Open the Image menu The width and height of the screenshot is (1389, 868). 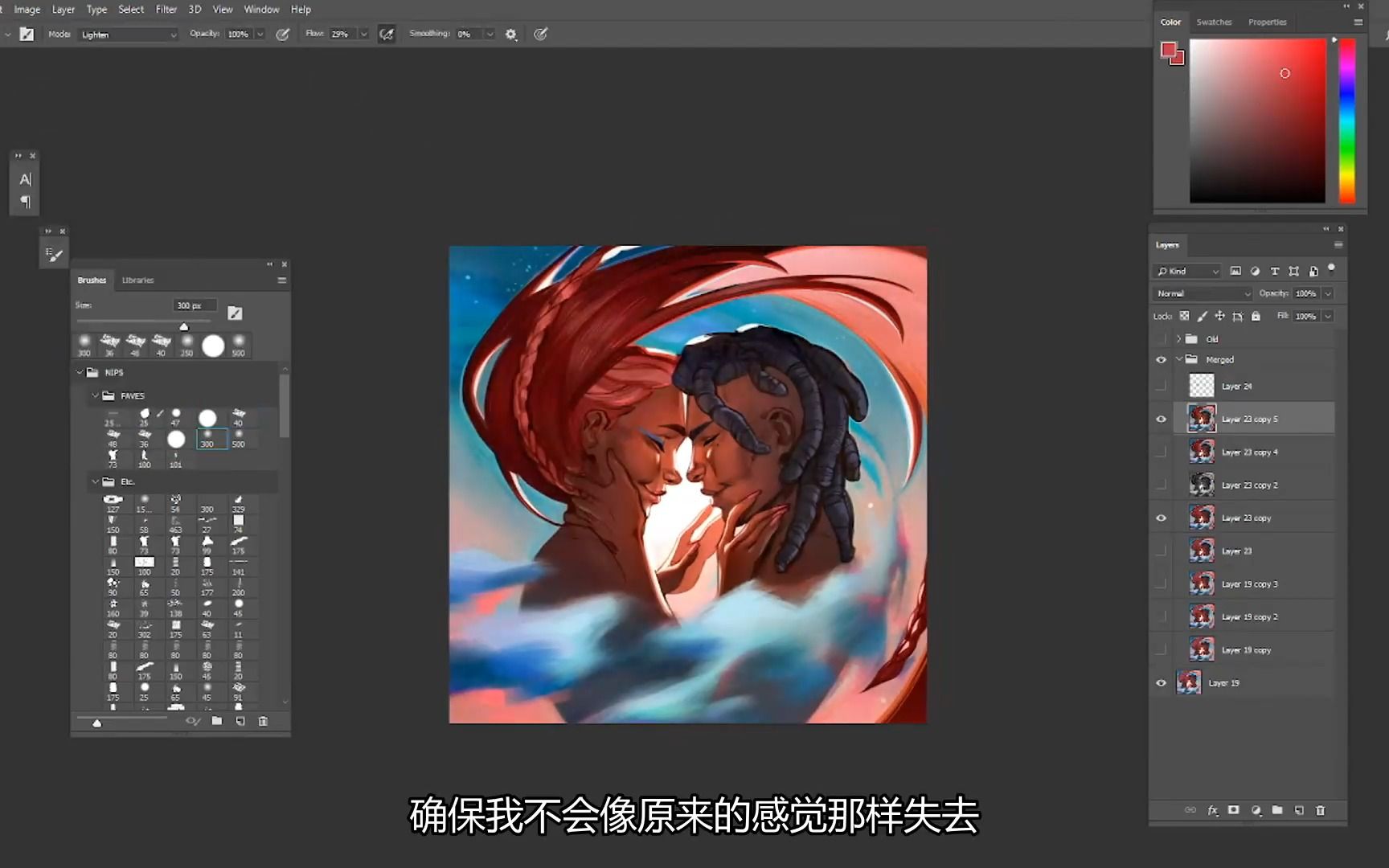(x=27, y=10)
